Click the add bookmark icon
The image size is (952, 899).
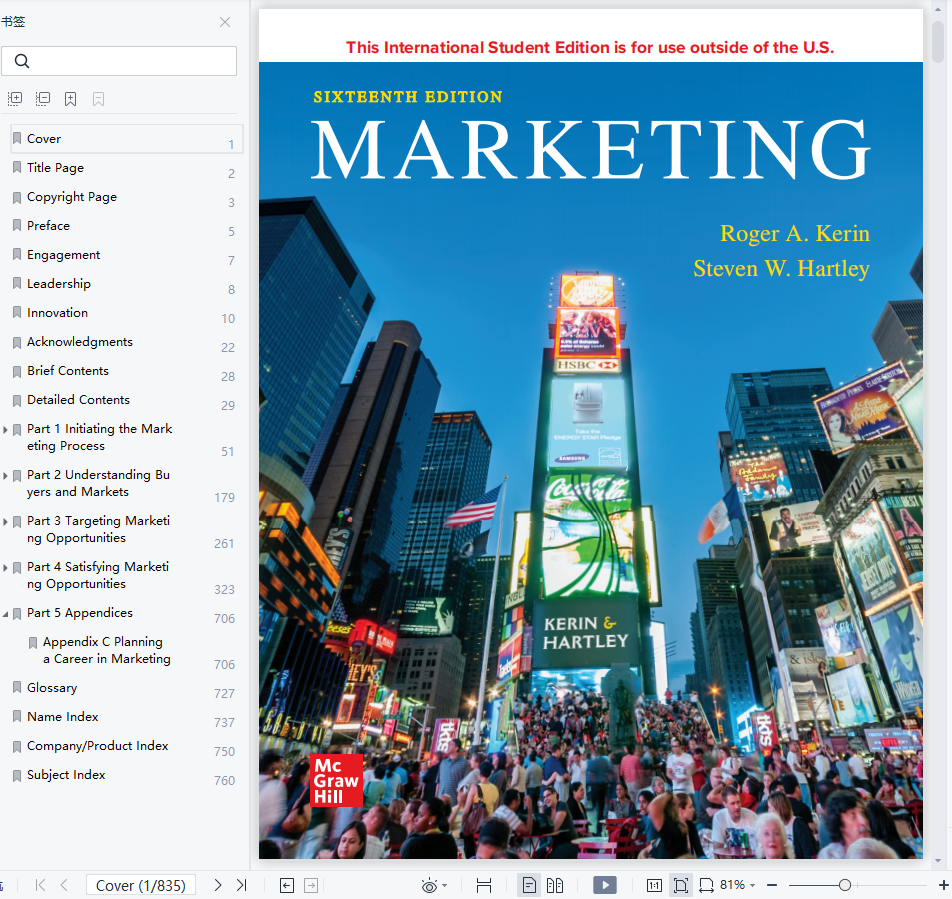click(70, 99)
